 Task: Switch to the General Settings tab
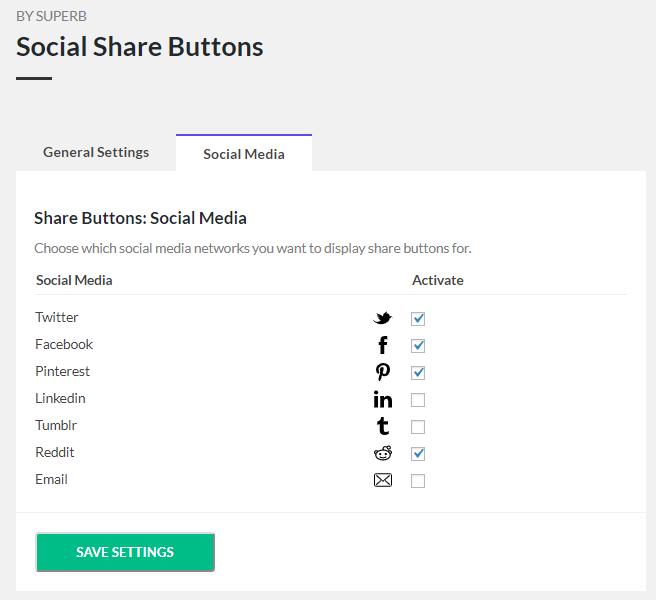[96, 152]
